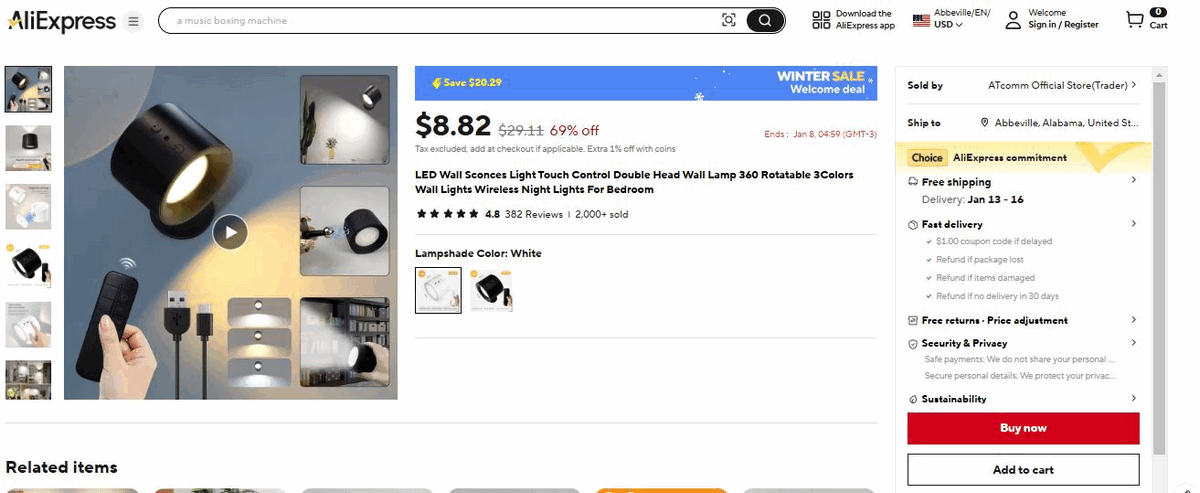Click the sign-in account icon
Screen dimensions: 1200x493
1013,20
